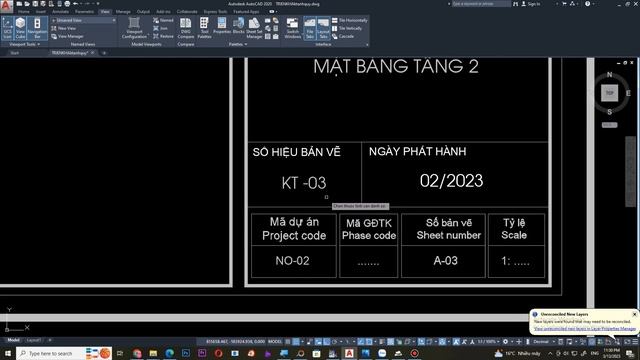Image resolution: width=640 pixels, height=360 pixels.
Task: Click the Task View taskbar icon
Action: 120,353
